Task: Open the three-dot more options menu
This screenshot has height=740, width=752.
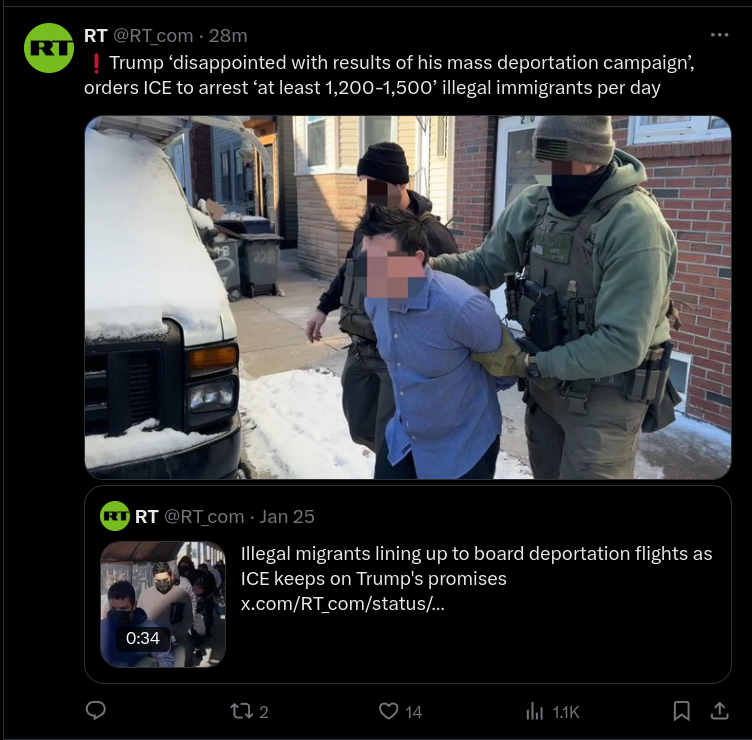Action: coord(719,35)
